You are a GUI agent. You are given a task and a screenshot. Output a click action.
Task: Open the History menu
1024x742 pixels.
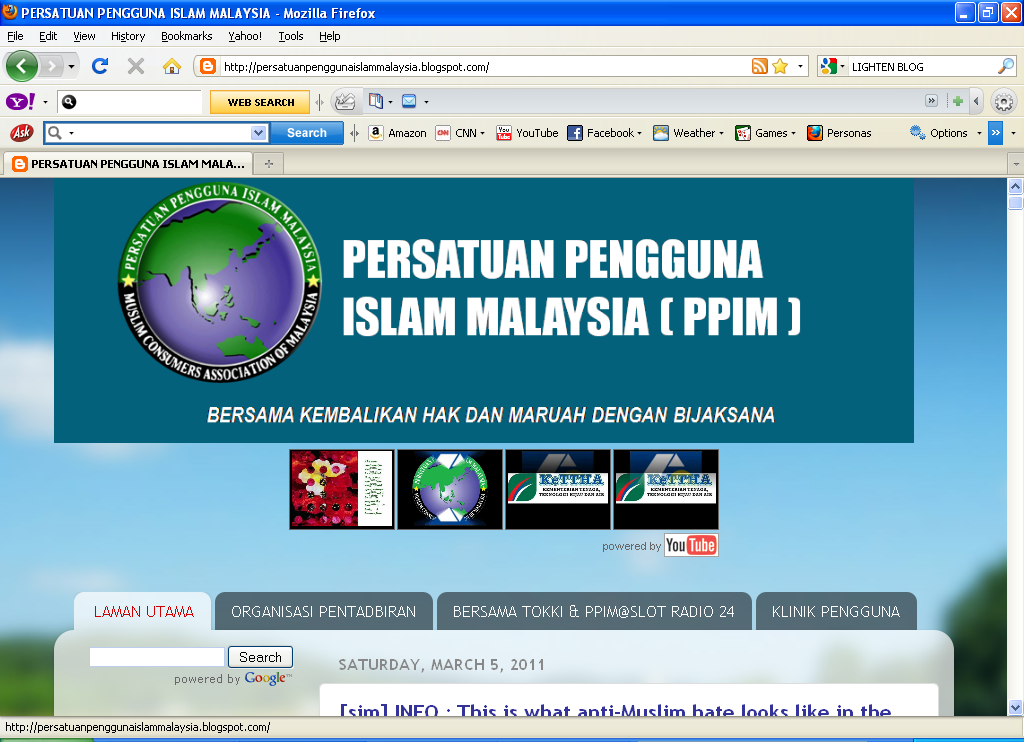[127, 36]
